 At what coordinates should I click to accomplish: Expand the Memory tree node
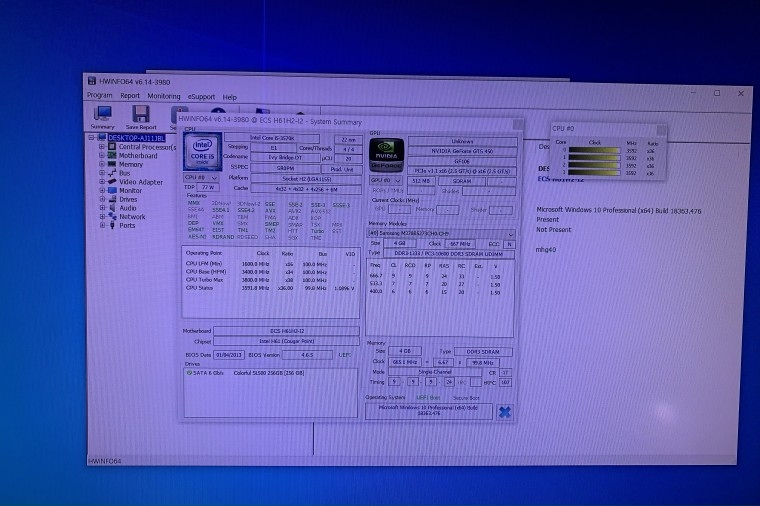pyautogui.click(x=102, y=164)
